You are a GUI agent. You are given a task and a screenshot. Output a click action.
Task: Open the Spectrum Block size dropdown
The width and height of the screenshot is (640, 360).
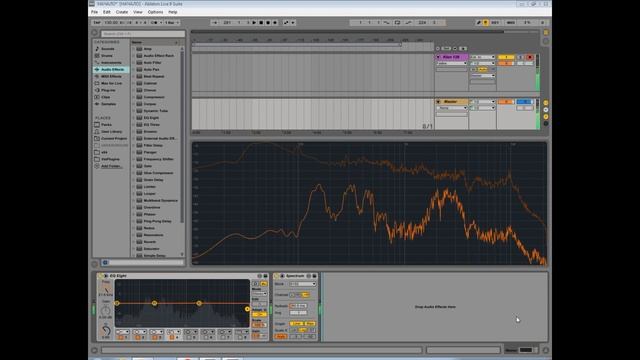pos(302,284)
